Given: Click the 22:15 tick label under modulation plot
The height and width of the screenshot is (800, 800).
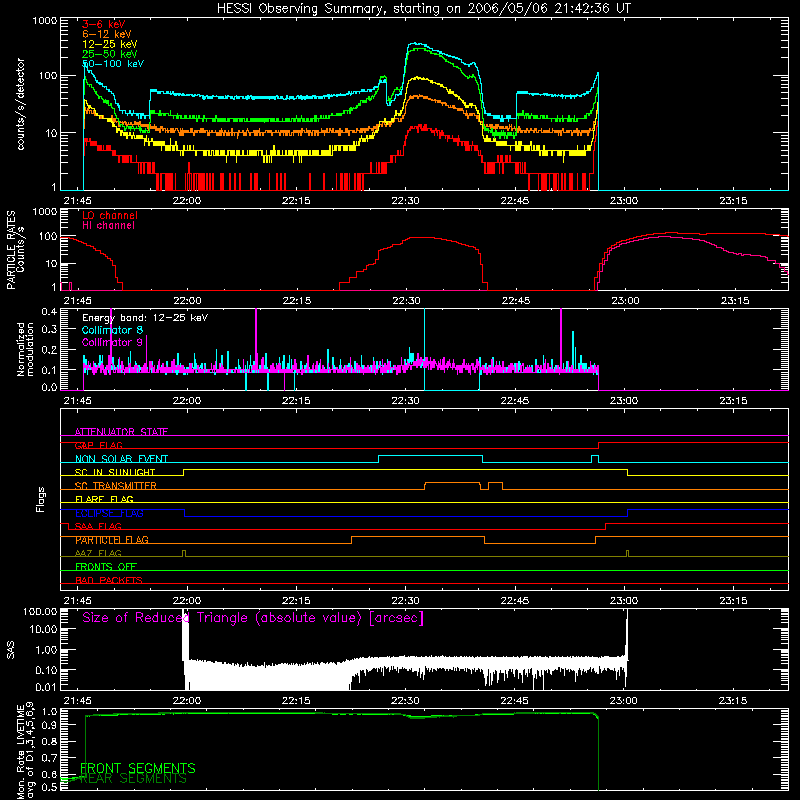Looking at the screenshot, I should point(296,401).
